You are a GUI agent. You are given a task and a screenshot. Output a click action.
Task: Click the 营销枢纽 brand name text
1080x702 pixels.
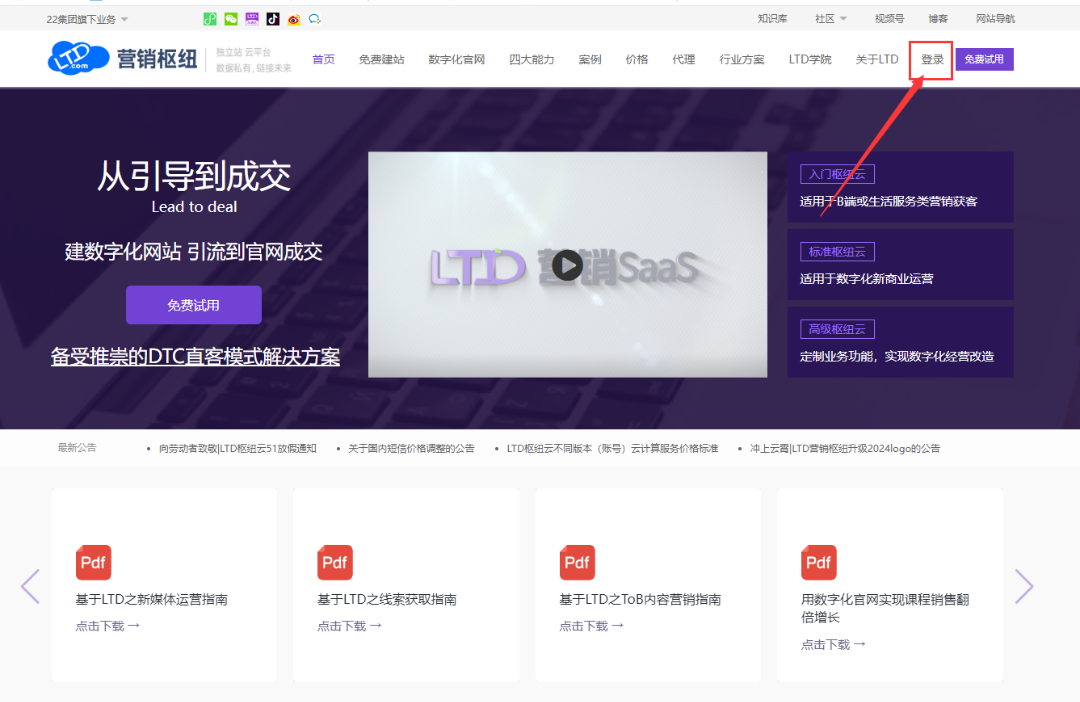[157, 59]
